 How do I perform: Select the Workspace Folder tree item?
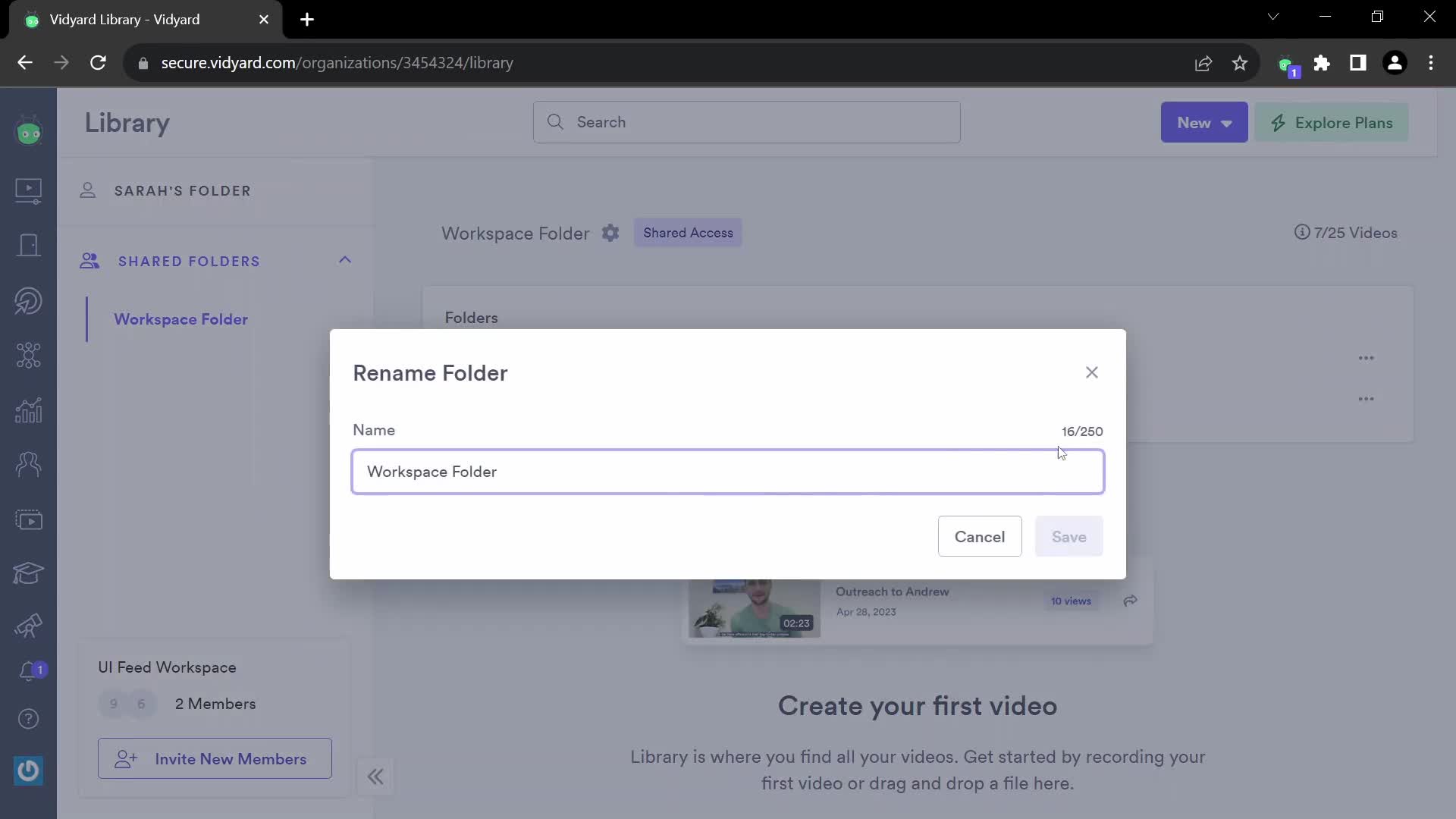pos(181,319)
